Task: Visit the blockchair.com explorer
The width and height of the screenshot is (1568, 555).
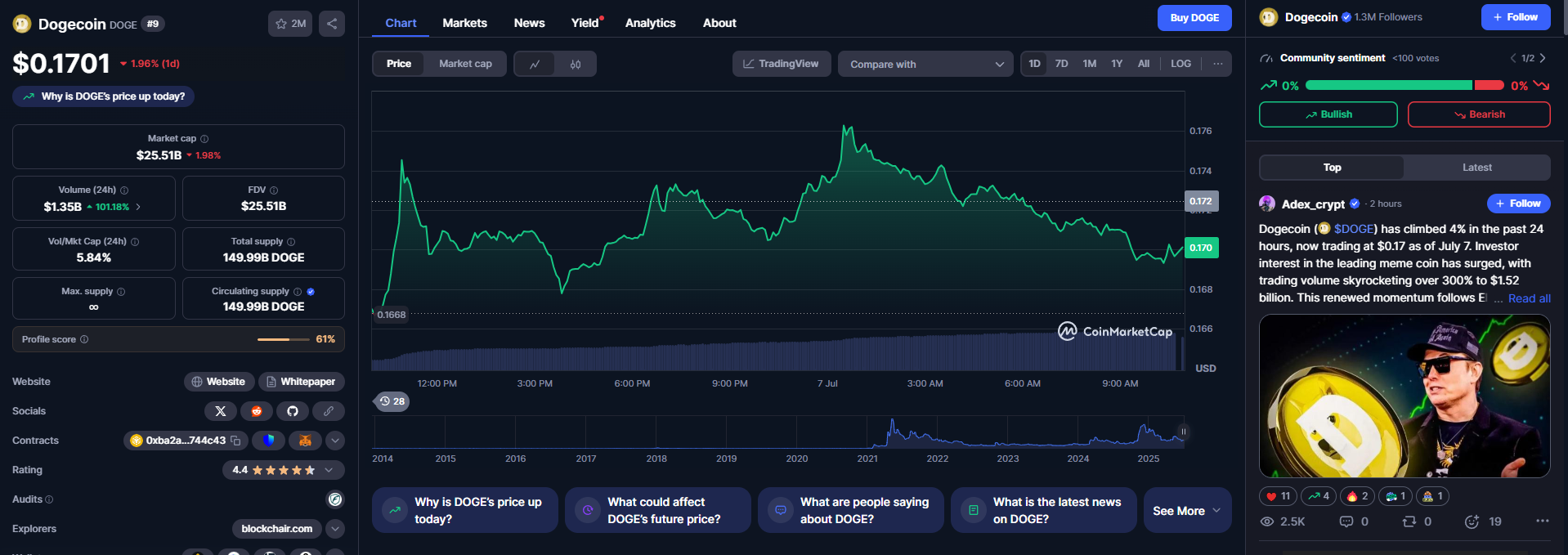Action: point(276,529)
